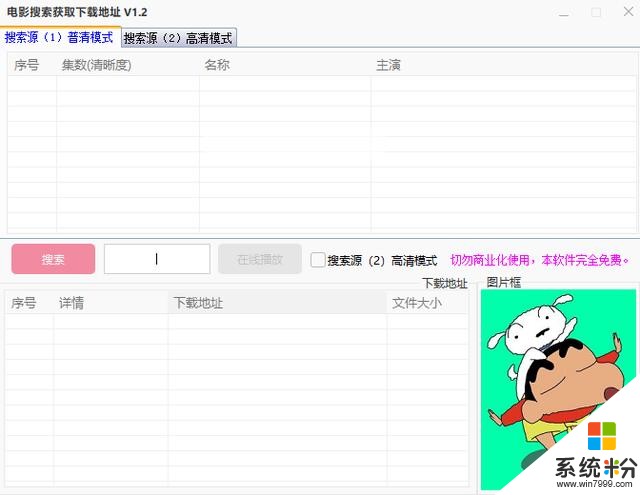Click the 文件大小 column header
The image size is (640, 495).
pos(427,303)
